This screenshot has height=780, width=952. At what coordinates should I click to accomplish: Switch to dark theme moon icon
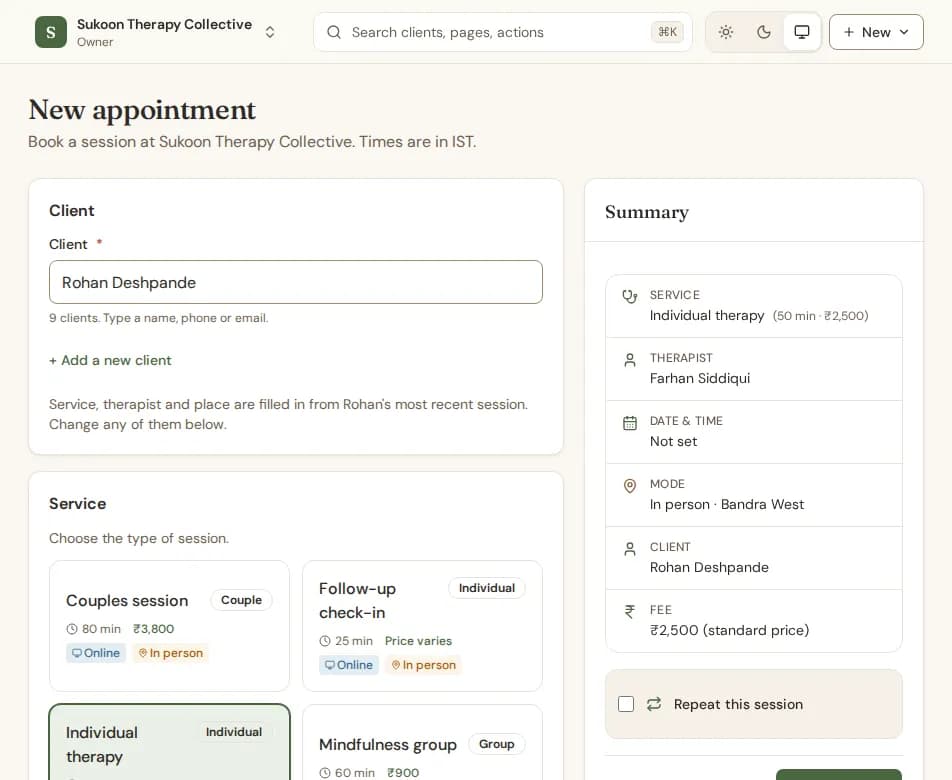coord(764,32)
